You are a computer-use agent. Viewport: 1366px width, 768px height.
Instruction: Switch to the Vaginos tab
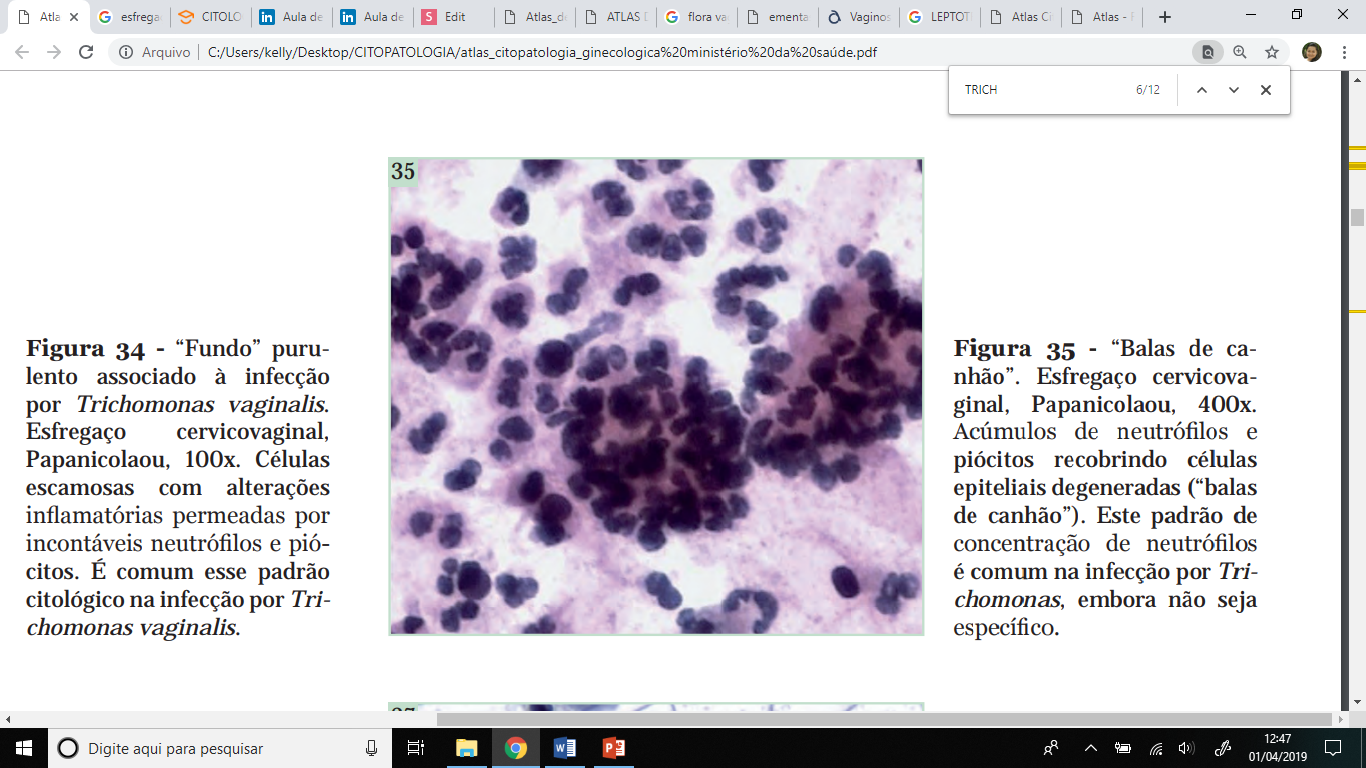tap(859, 17)
